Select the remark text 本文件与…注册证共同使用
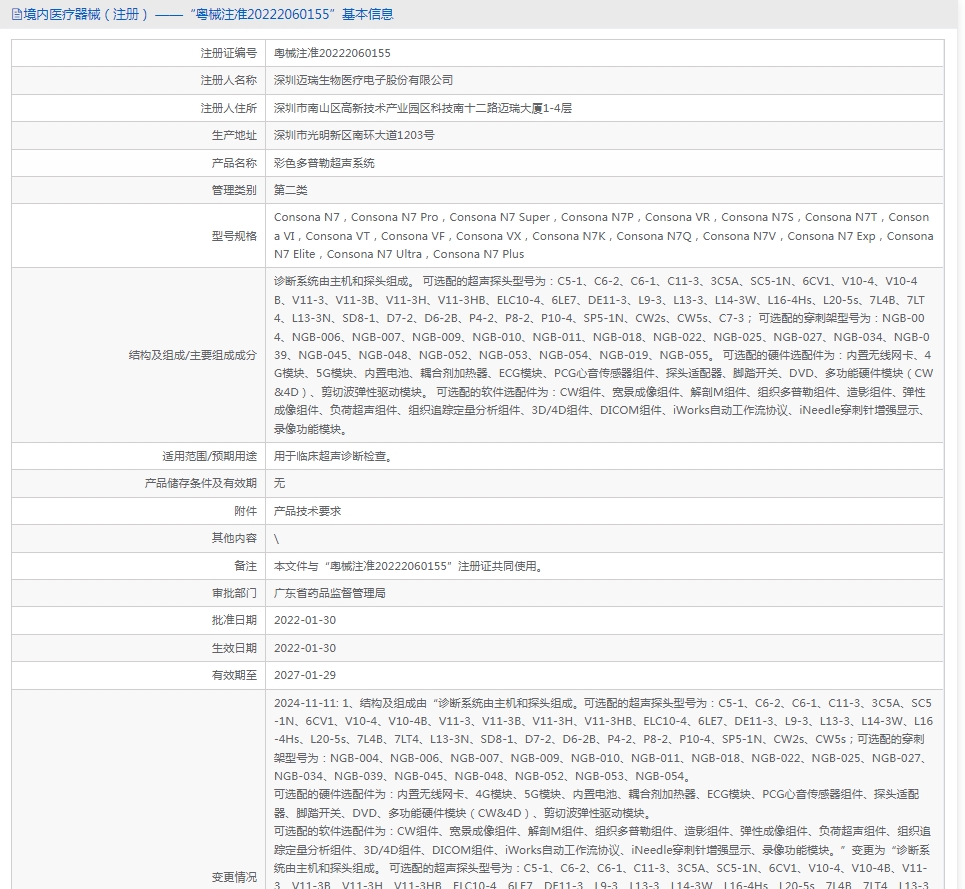Screen dimensions: 965x889 409,566
